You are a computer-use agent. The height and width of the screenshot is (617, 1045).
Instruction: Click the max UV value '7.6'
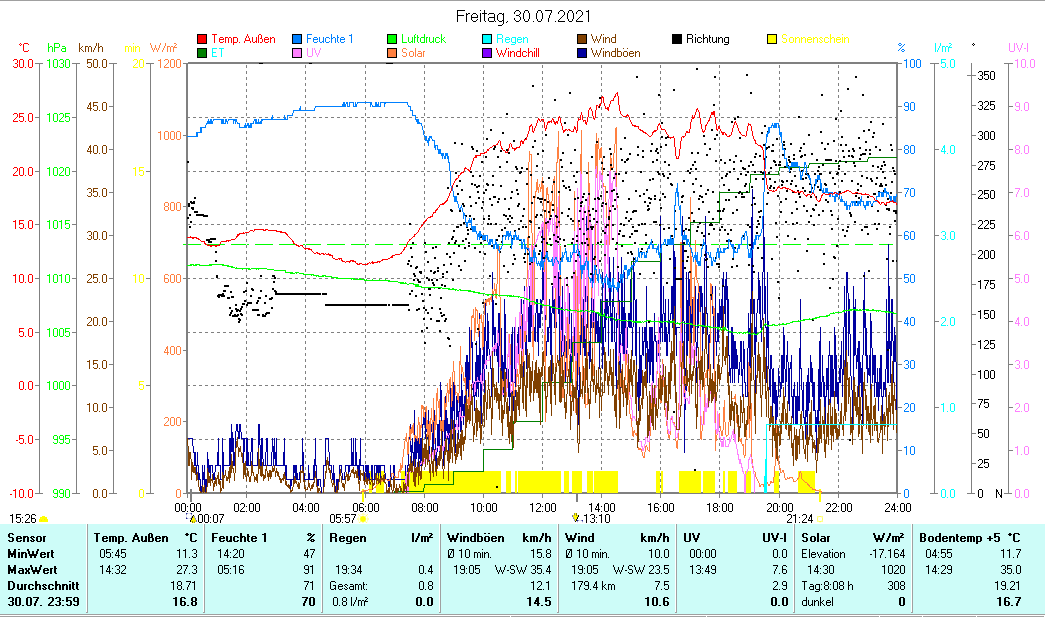coord(779,570)
